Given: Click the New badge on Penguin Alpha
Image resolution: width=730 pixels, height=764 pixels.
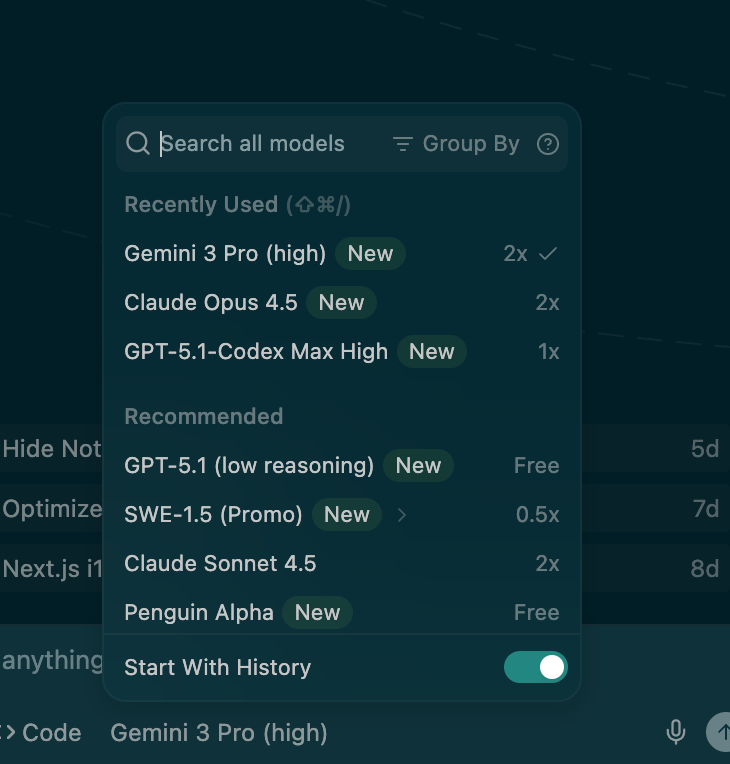Looking at the screenshot, I should point(317,613).
